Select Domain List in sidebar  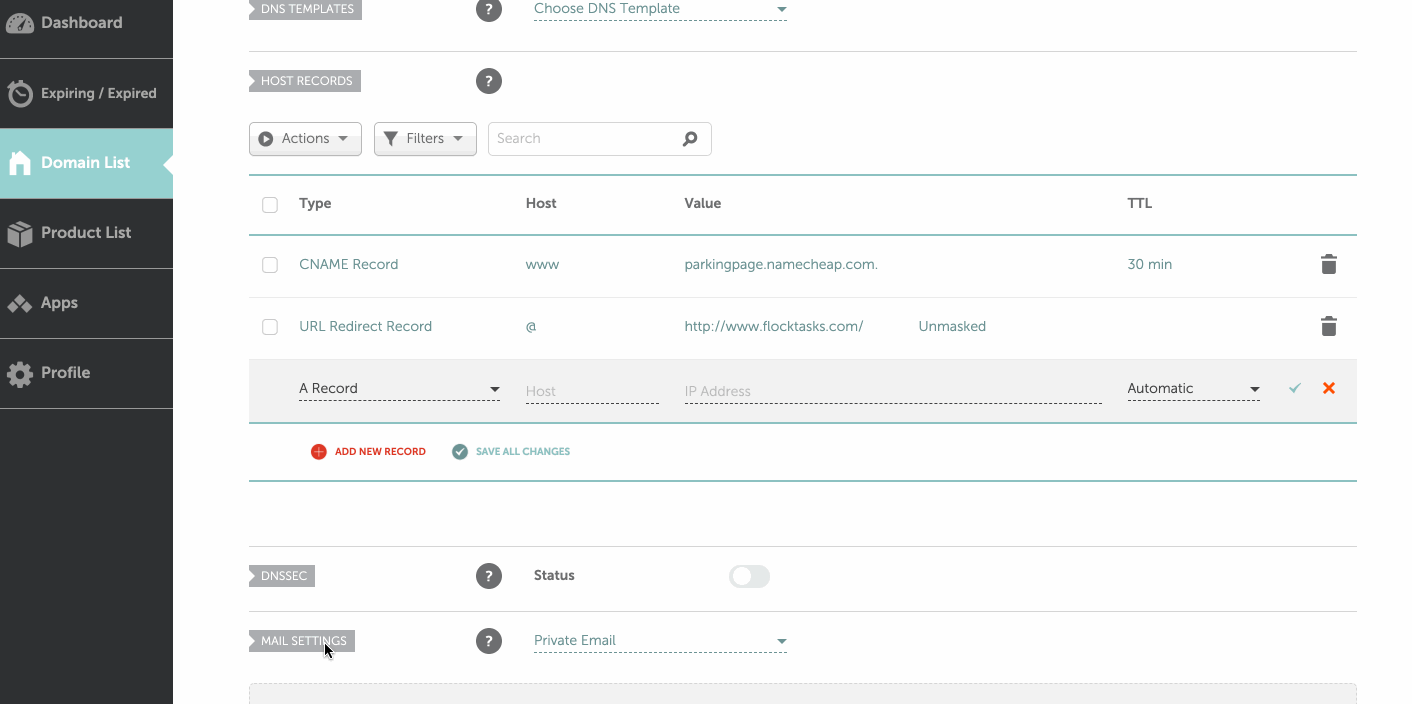pyautogui.click(x=86, y=163)
